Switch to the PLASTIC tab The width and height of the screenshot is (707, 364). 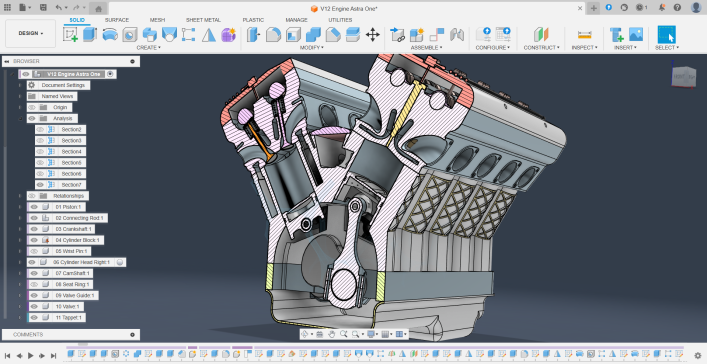point(253,20)
